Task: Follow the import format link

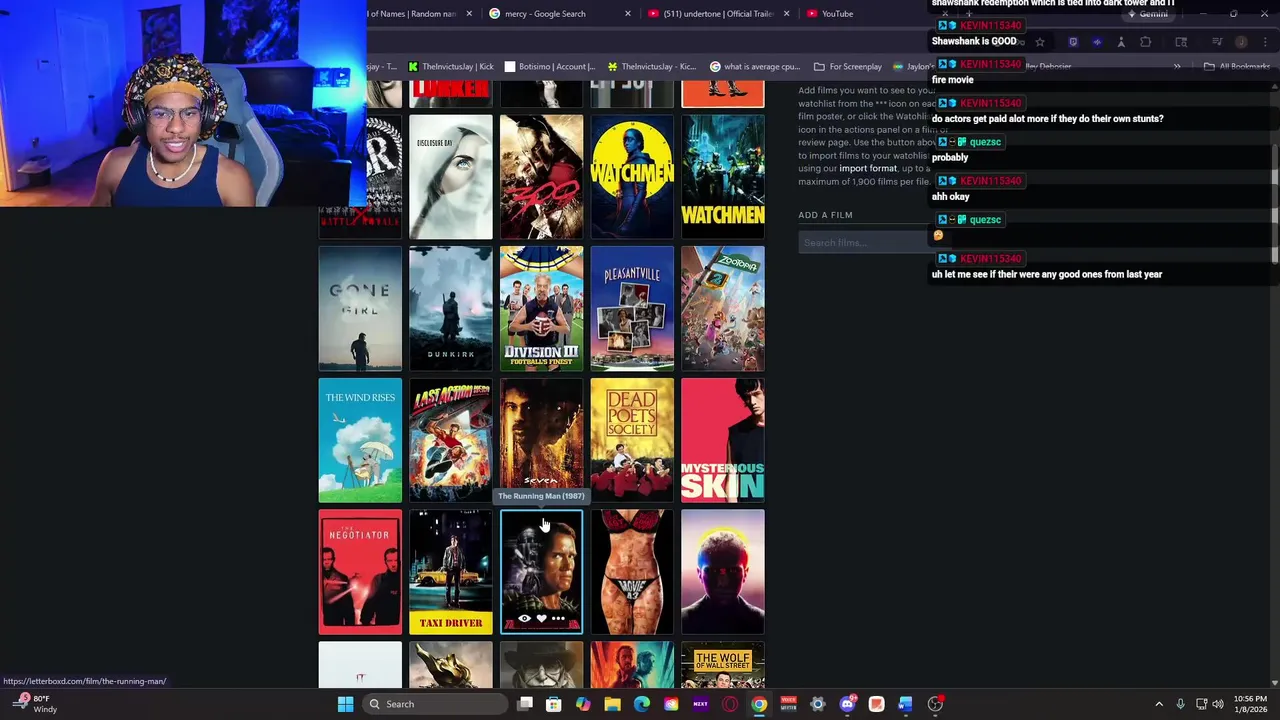Action: (x=868, y=168)
